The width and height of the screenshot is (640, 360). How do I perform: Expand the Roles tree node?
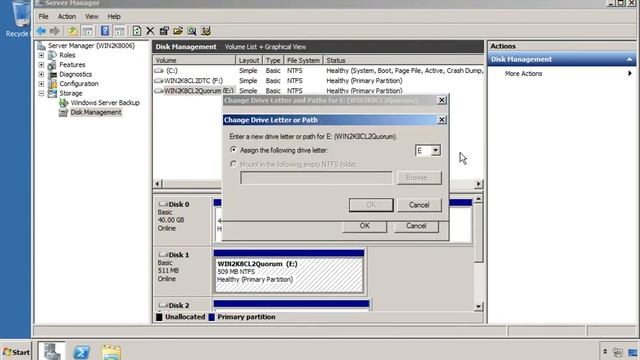41,55
